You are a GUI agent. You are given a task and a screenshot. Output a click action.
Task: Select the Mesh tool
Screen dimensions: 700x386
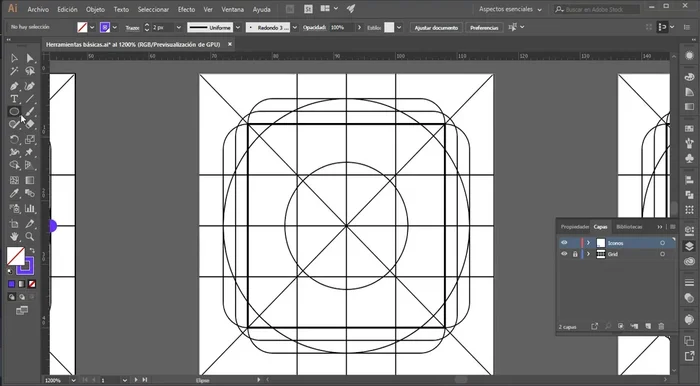coord(14,180)
